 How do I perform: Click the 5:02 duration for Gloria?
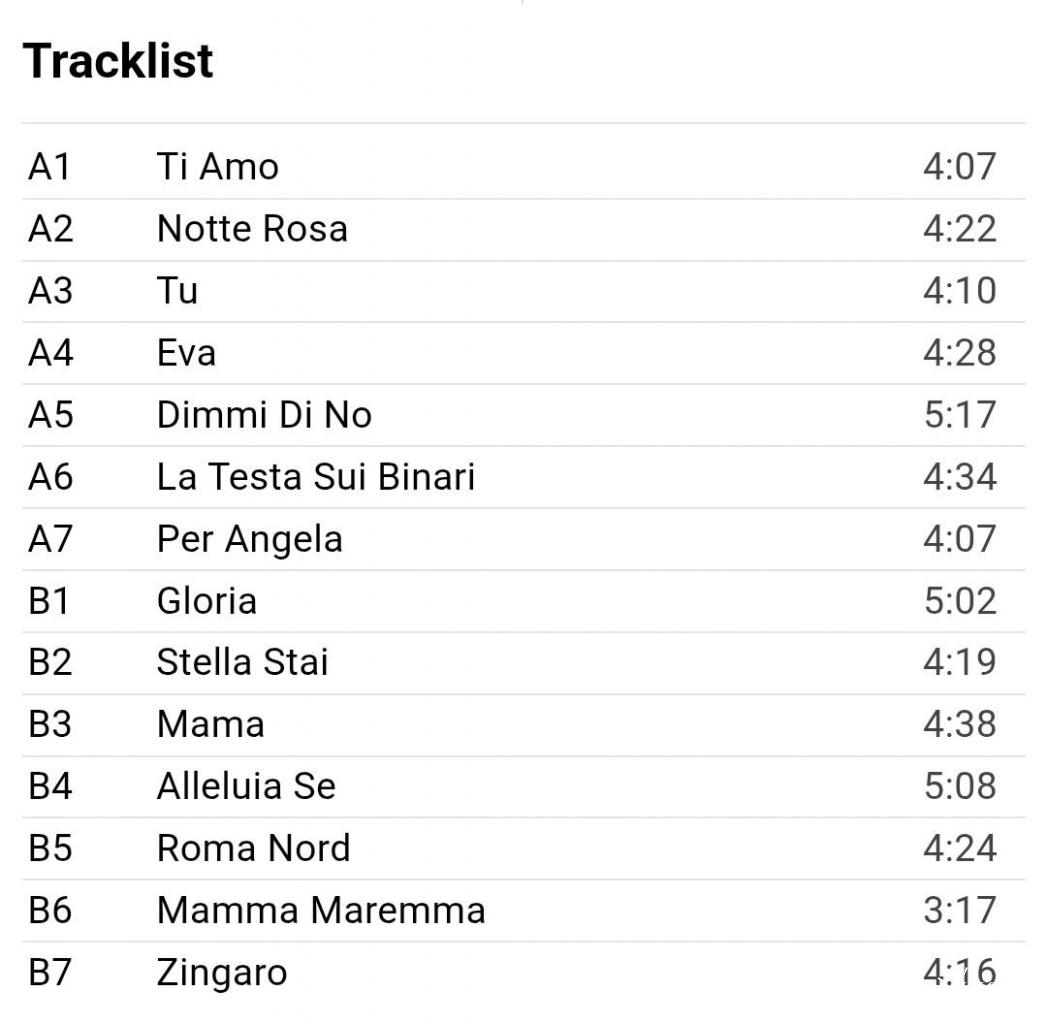point(959,601)
